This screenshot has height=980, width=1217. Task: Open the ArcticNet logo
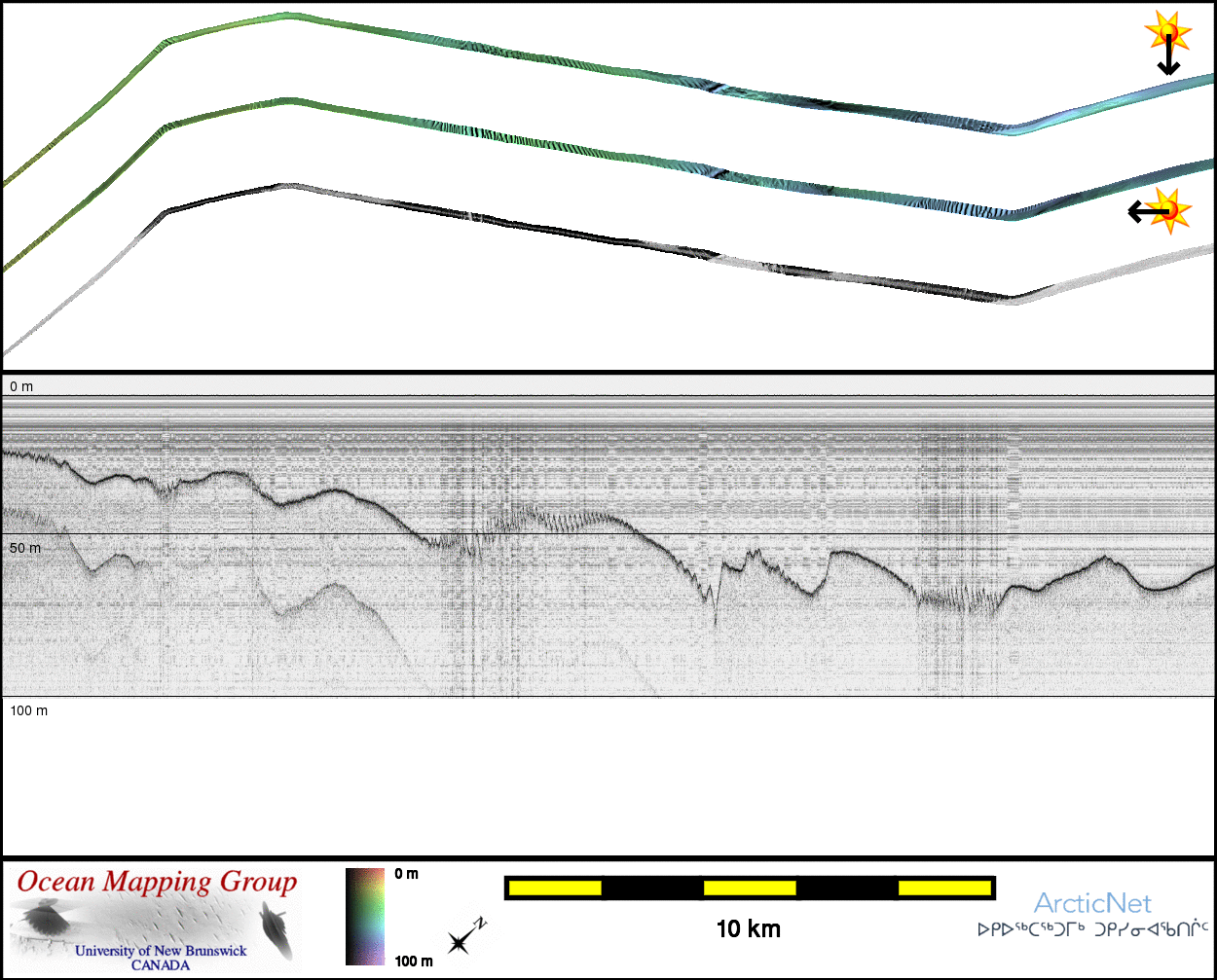tap(1092, 904)
